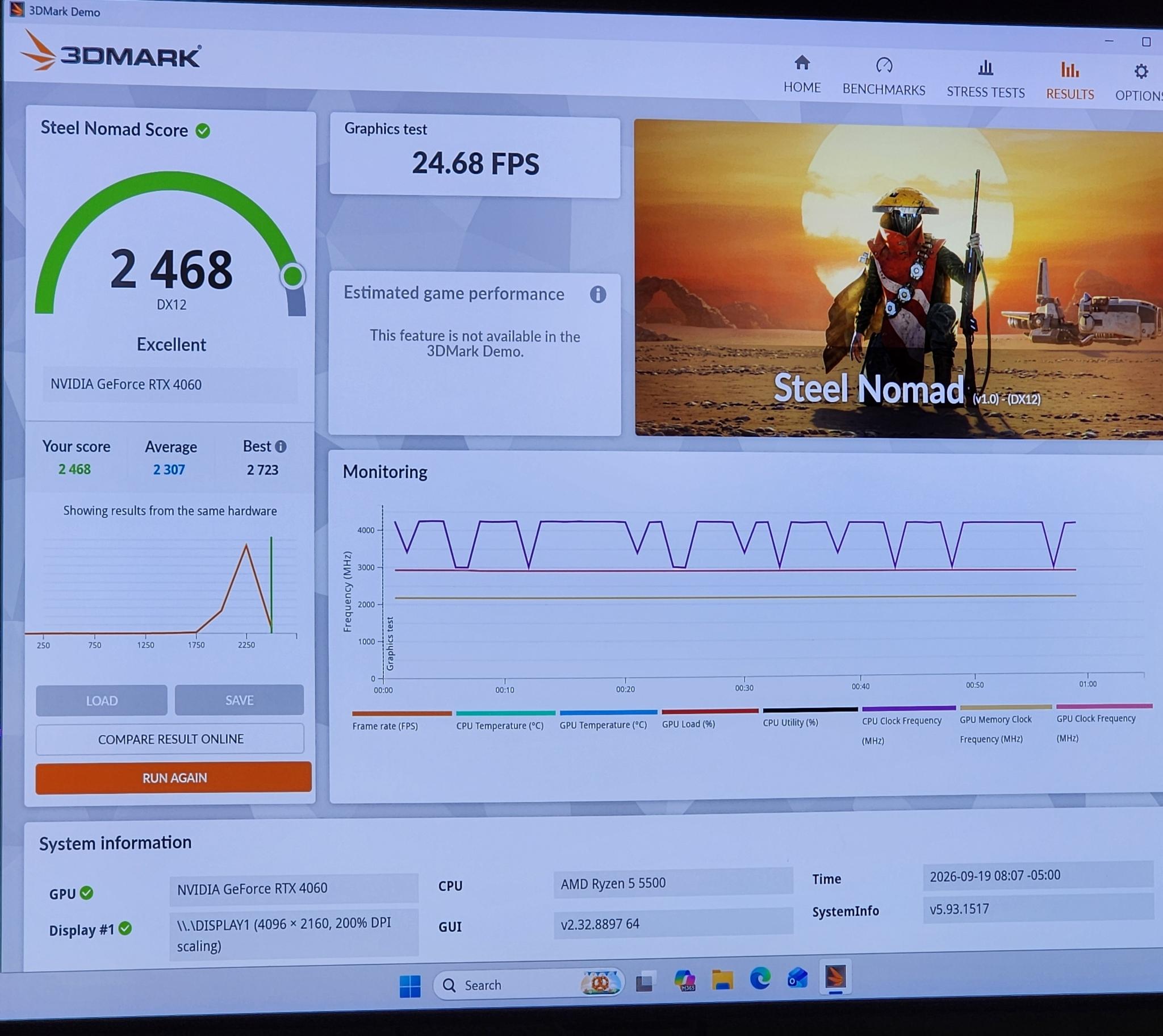Switch to the BENCHMARKS tab

tap(884, 76)
